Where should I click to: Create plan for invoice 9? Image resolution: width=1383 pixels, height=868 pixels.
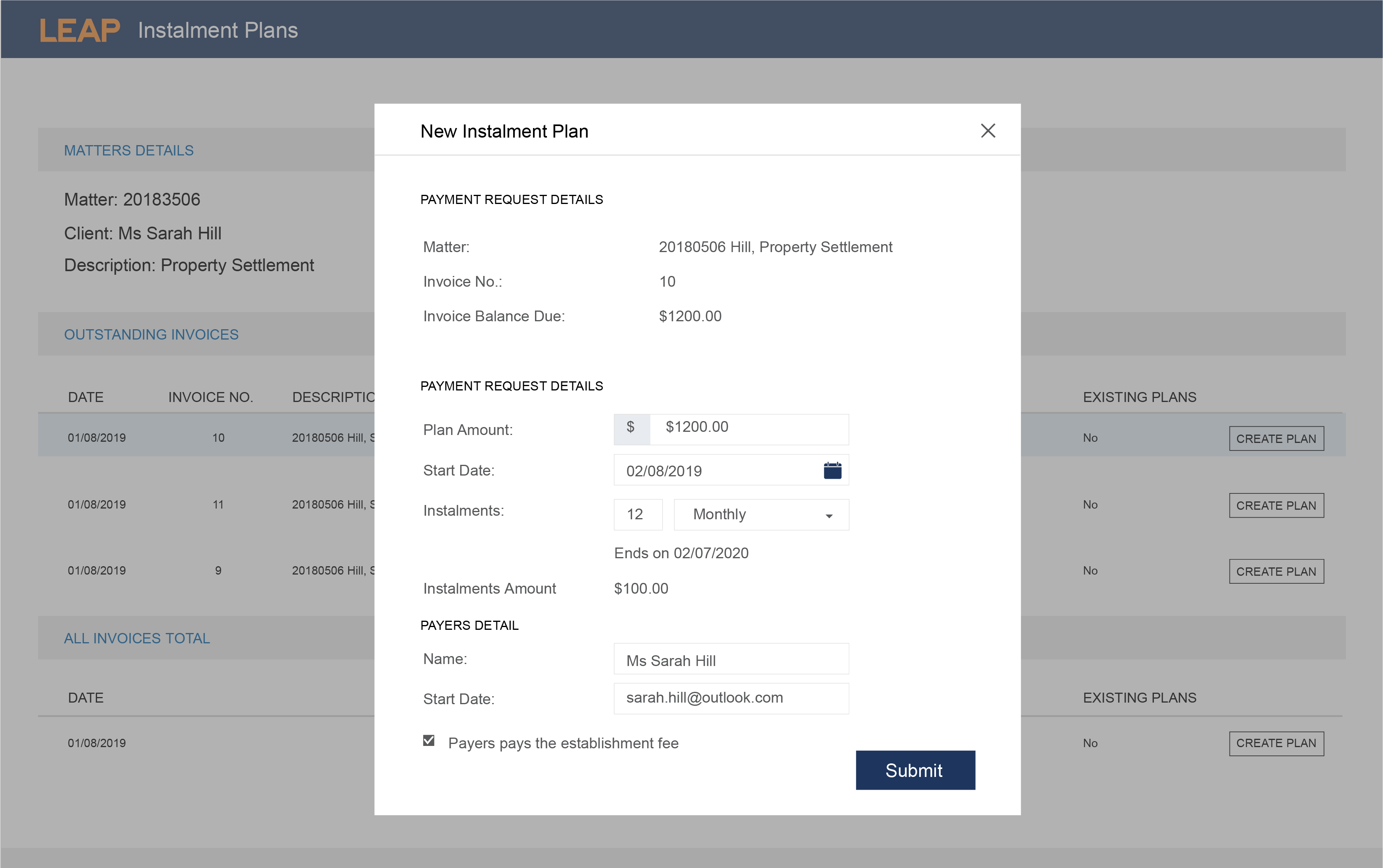(1276, 571)
